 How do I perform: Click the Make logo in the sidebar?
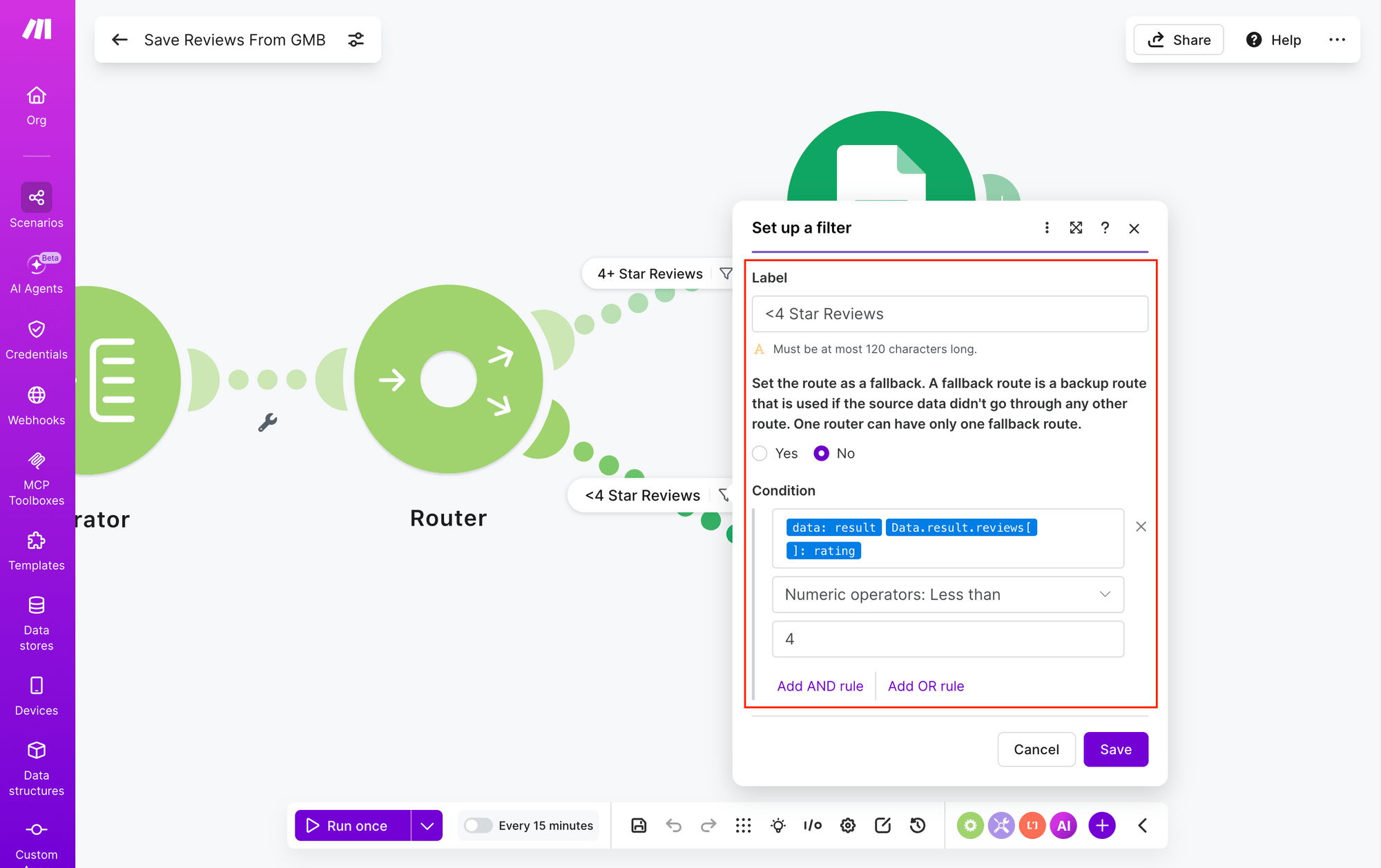point(37,29)
